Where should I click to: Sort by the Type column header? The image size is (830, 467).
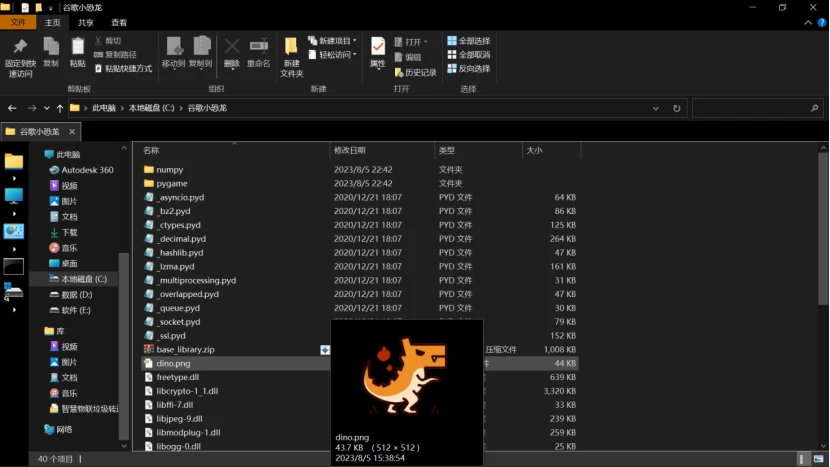(x=477, y=150)
